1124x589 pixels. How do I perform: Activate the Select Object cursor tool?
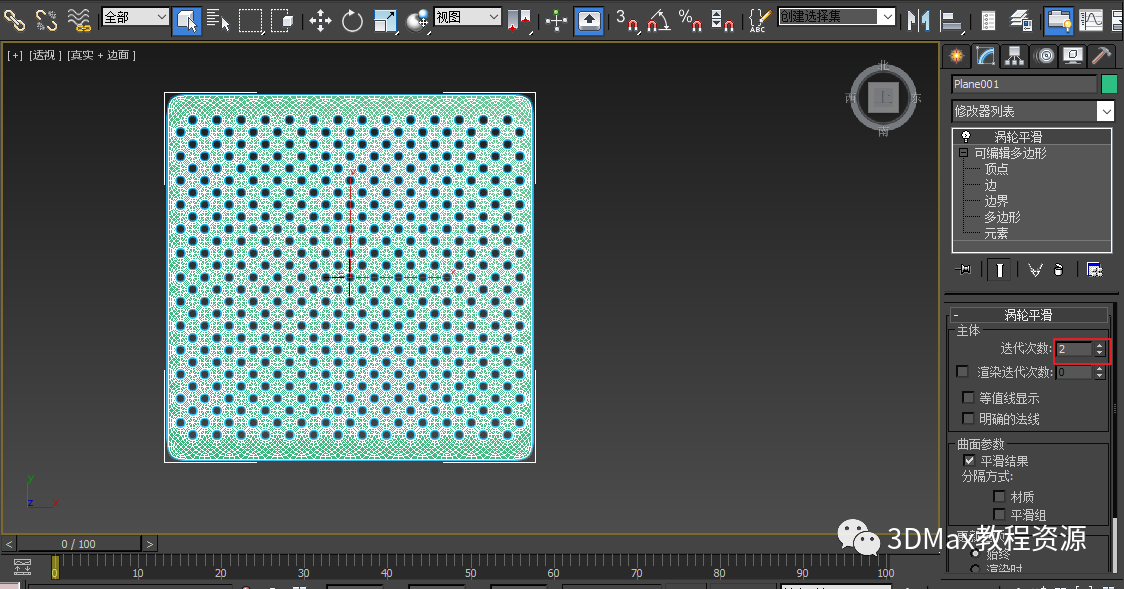(186, 20)
